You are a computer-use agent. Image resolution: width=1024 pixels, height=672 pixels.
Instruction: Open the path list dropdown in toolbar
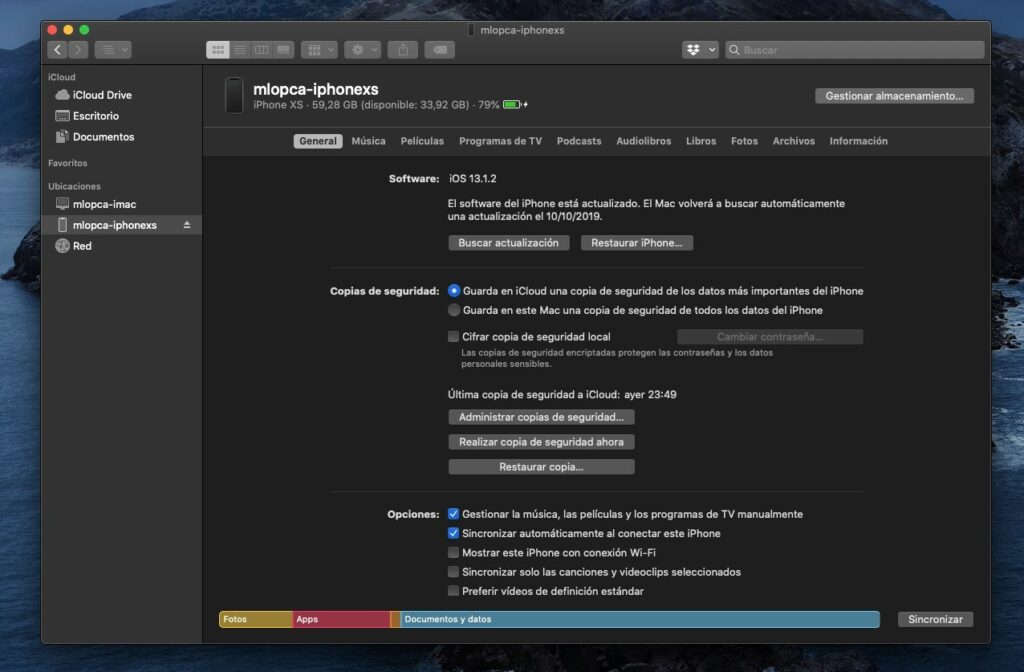coord(113,50)
